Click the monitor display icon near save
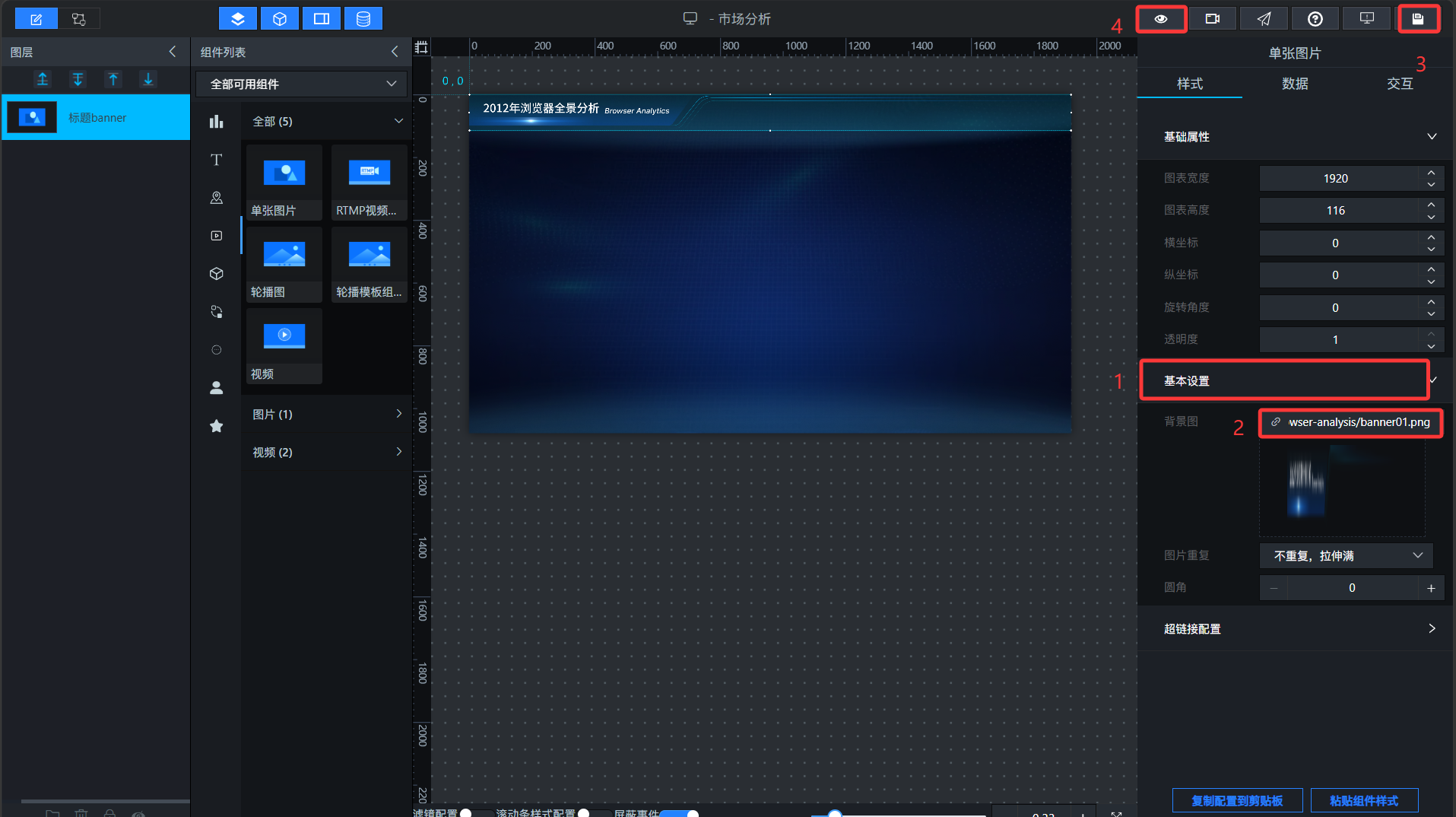Screen dimensions: 1456x817 point(1366,19)
